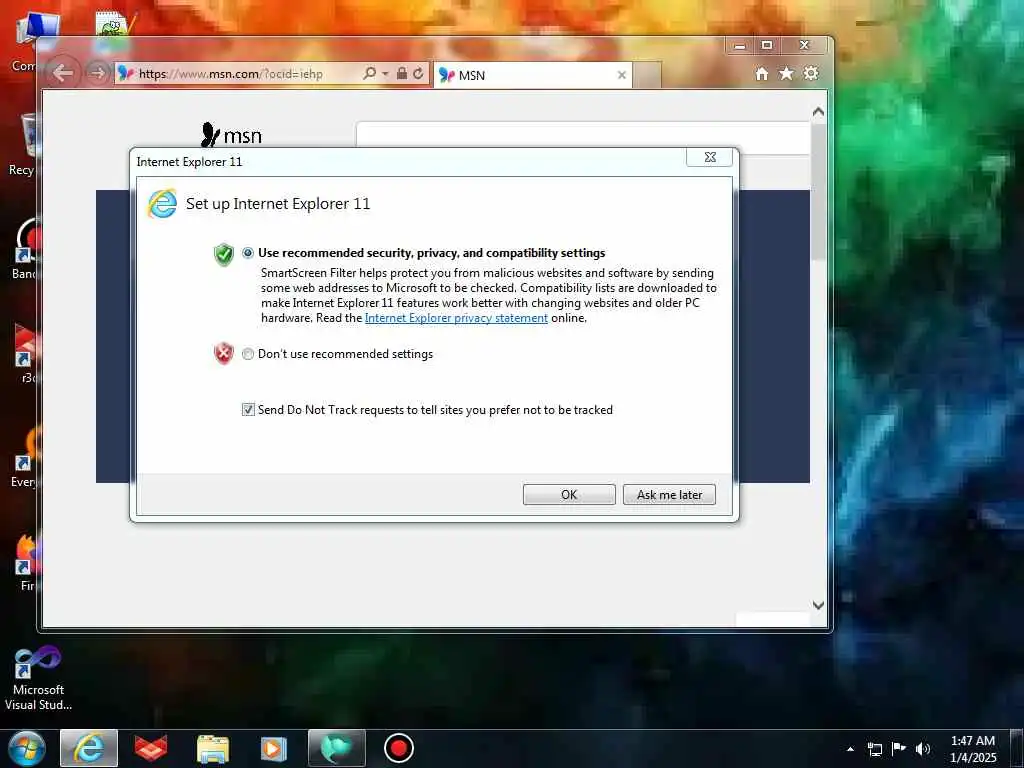
Task: Open the Windows Start orb
Action: click(x=27, y=748)
